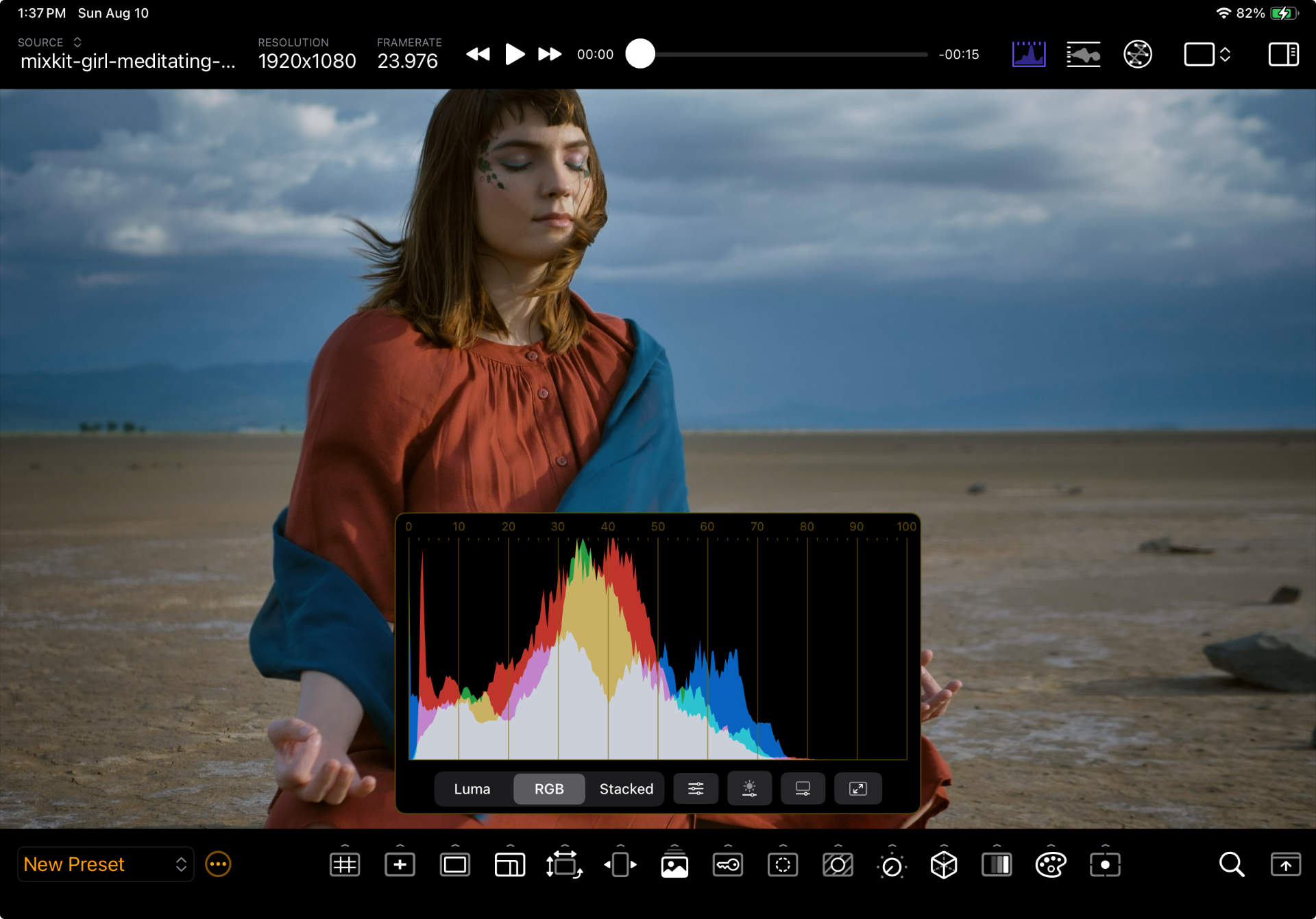Toggle the histogram scope button
Image resolution: width=1316 pixels, height=919 pixels.
(x=1028, y=54)
